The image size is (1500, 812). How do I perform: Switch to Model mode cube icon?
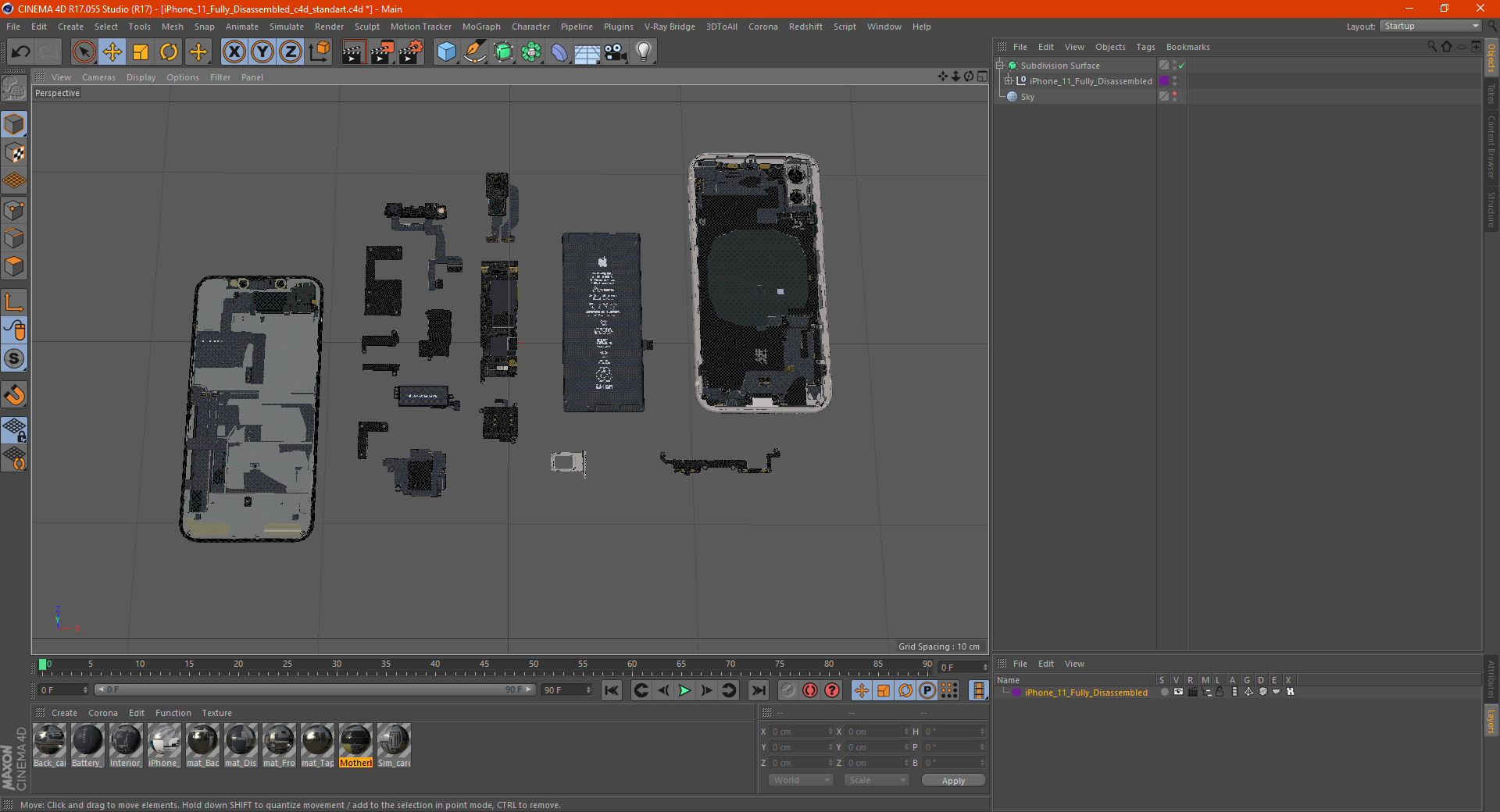click(x=14, y=124)
